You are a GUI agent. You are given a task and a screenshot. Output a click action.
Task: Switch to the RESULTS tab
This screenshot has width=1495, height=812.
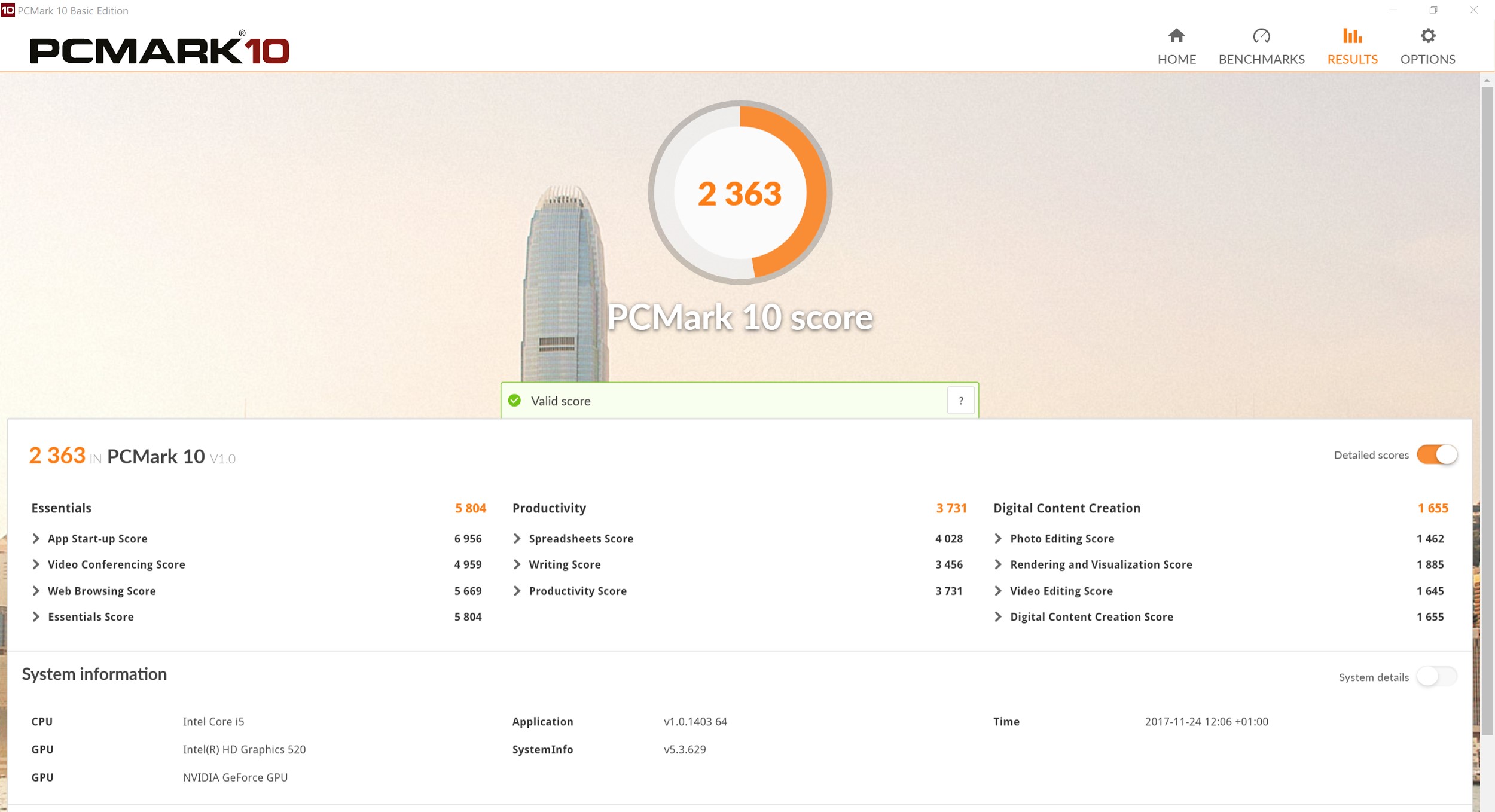coord(1352,47)
